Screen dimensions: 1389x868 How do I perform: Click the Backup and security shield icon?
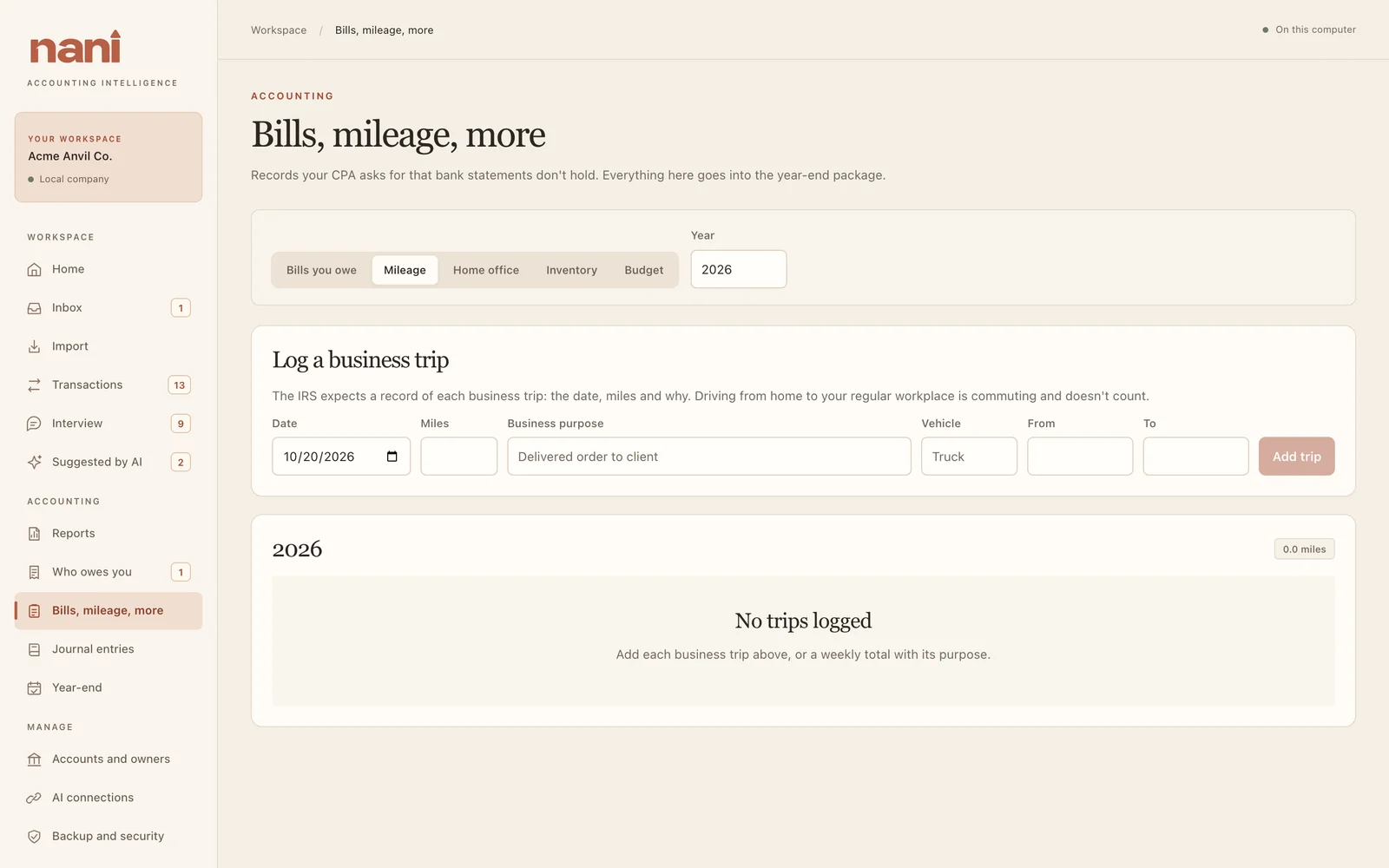[34, 837]
